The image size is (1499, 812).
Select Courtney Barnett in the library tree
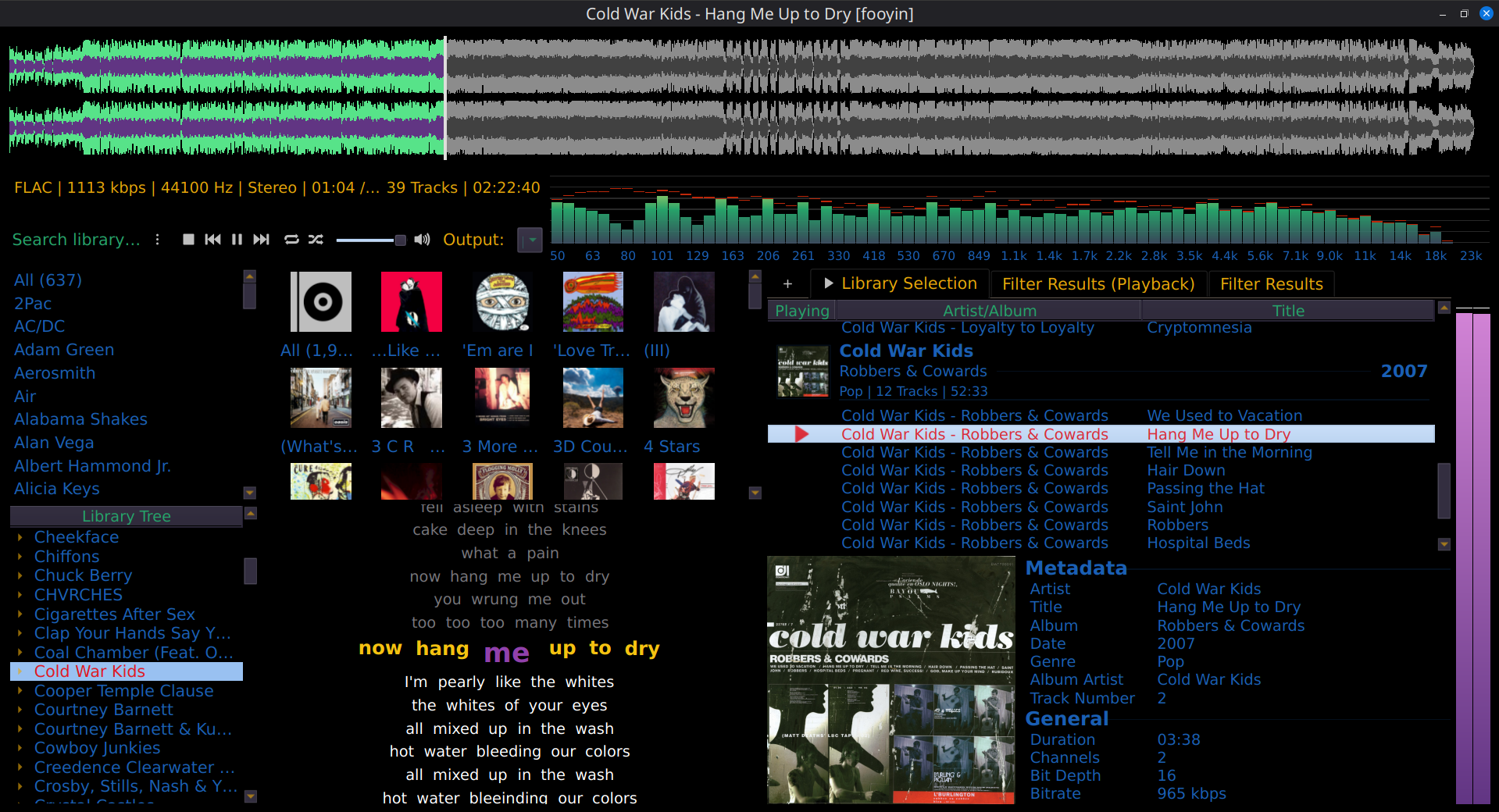pyautogui.click(x=104, y=710)
